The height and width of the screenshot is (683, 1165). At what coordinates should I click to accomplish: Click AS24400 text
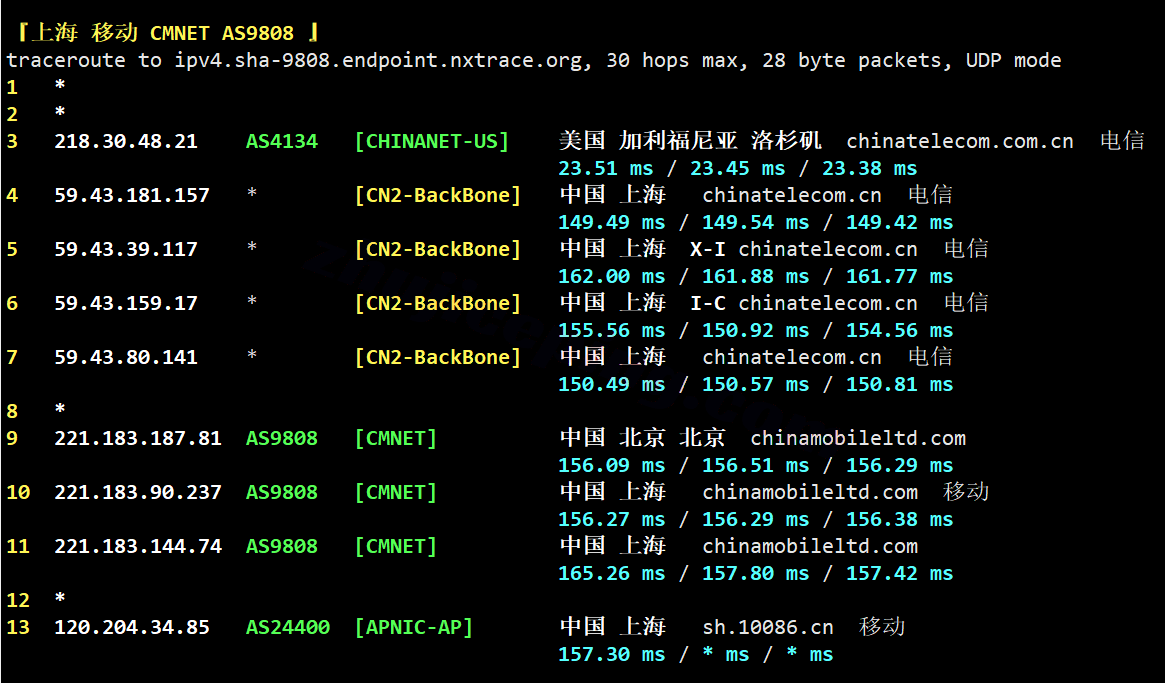point(288,627)
